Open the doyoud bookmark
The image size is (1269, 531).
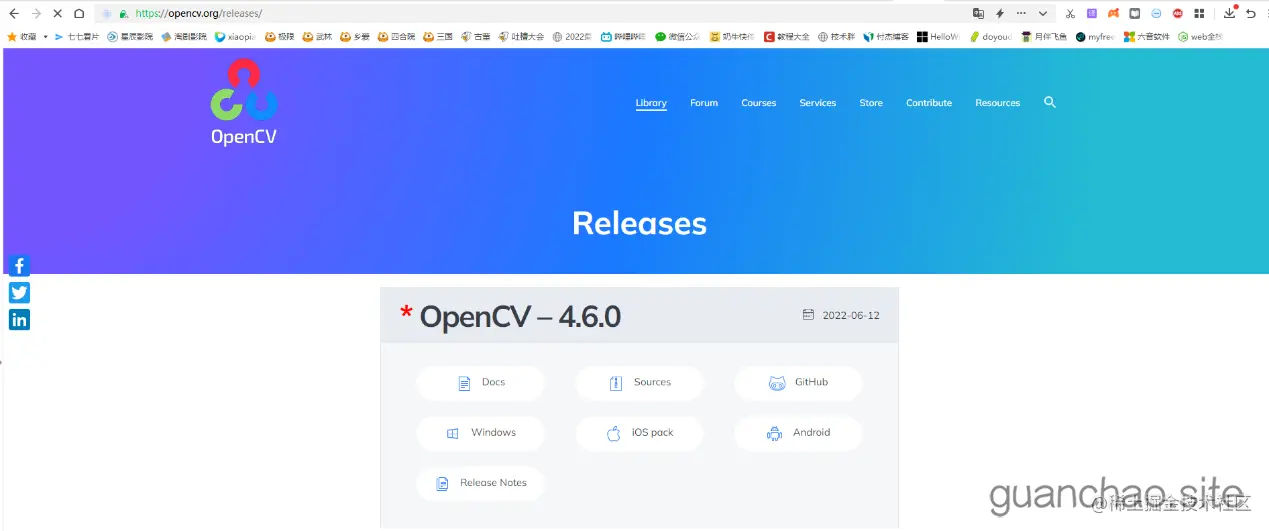990,36
